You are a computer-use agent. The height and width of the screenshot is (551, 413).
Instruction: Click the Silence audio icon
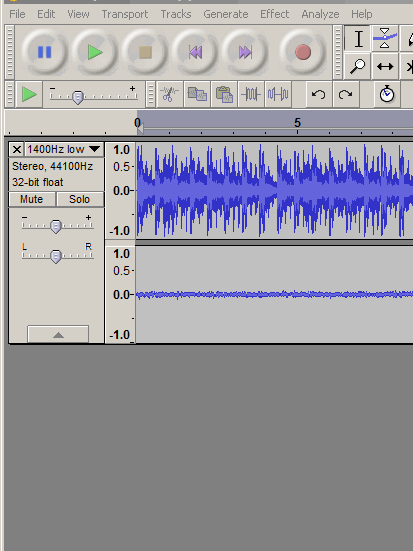(x=278, y=94)
